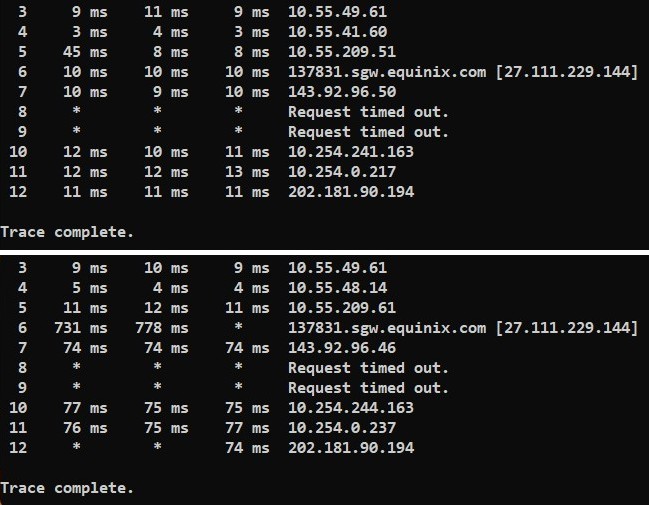Select the 10.55.209.51 hop address

tap(341, 52)
